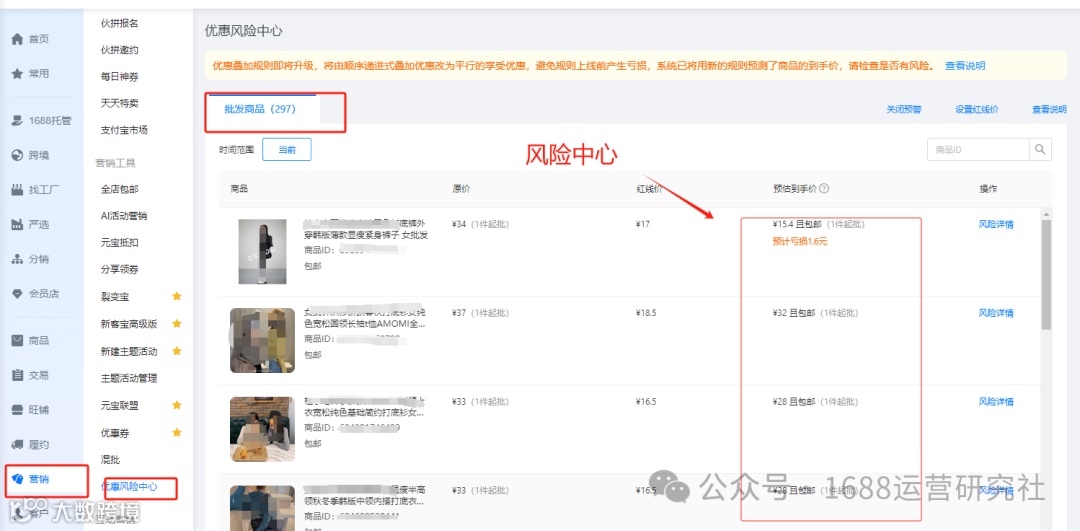Click the ¥17 red-line price
The image size is (1080, 531).
(643, 225)
